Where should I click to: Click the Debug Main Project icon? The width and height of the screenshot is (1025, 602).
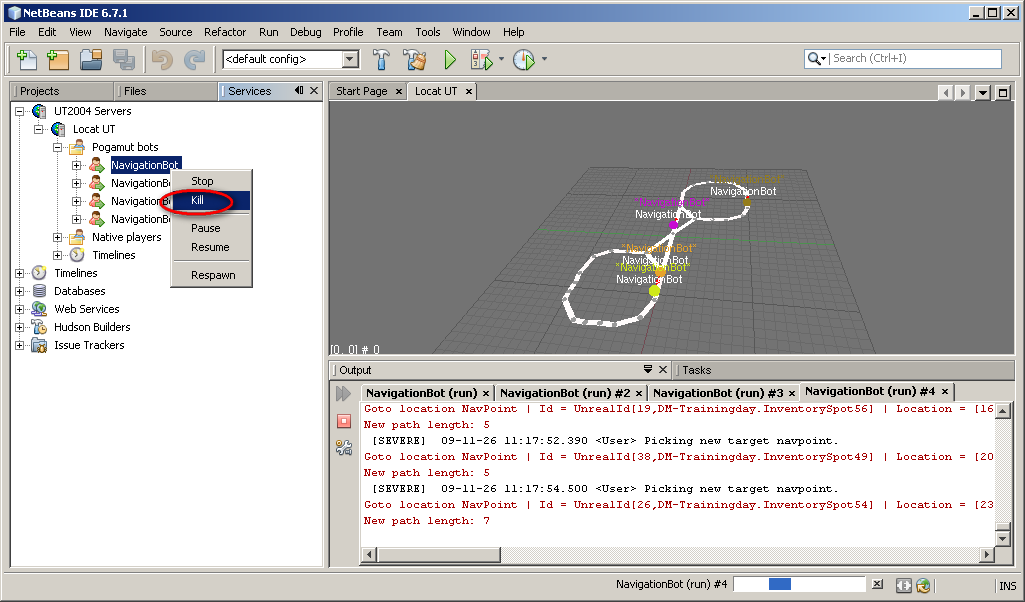(482, 59)
